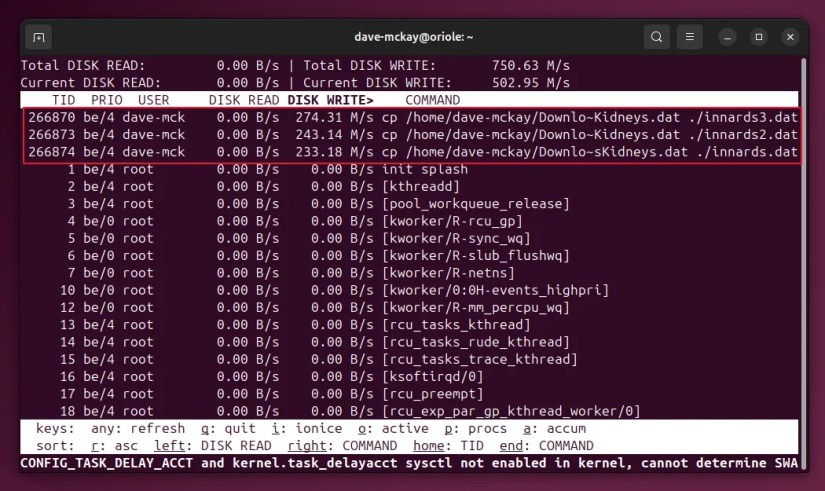Screen dimensions: 825x491
Task: Click the [kworker/R-netns] entry
Action: [448, 274]
